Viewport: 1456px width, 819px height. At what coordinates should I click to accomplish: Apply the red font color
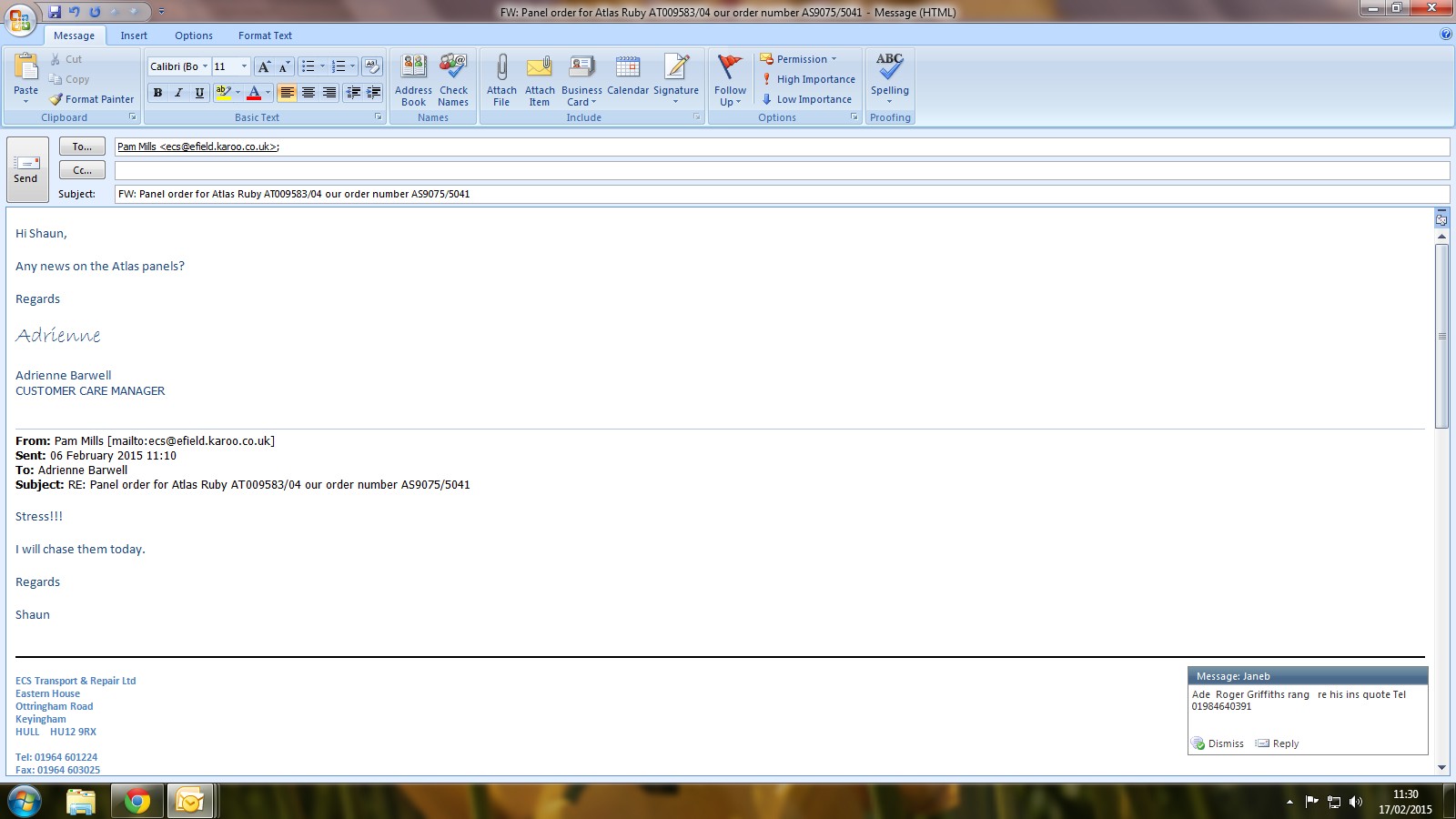(254, 93)
